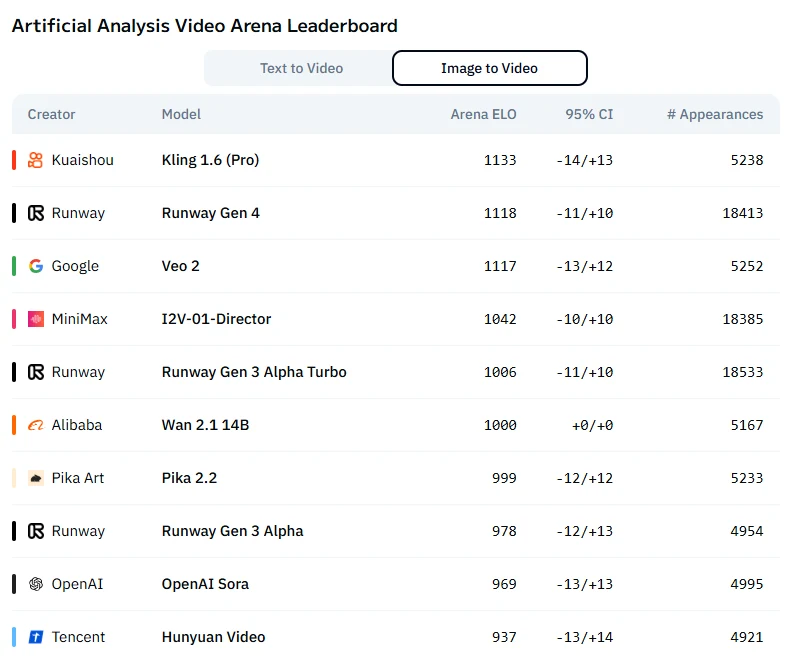
Task: Click the creator name OpenAI
Action: (77, 584)
